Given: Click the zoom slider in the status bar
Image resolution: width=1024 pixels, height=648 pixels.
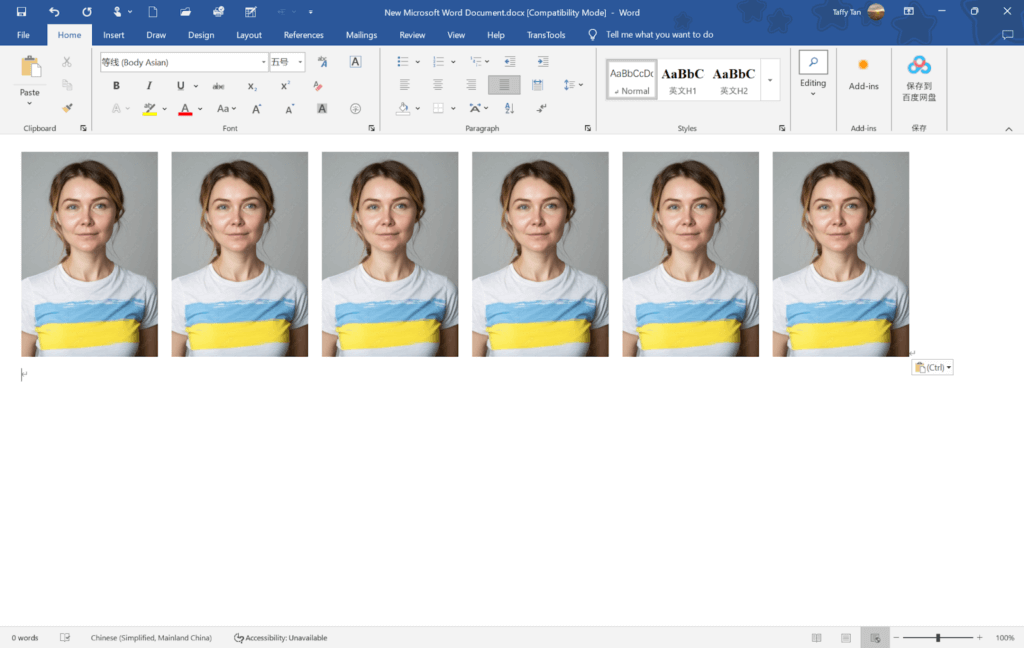Looking at the screenshot, I should (x=937, y=638).
